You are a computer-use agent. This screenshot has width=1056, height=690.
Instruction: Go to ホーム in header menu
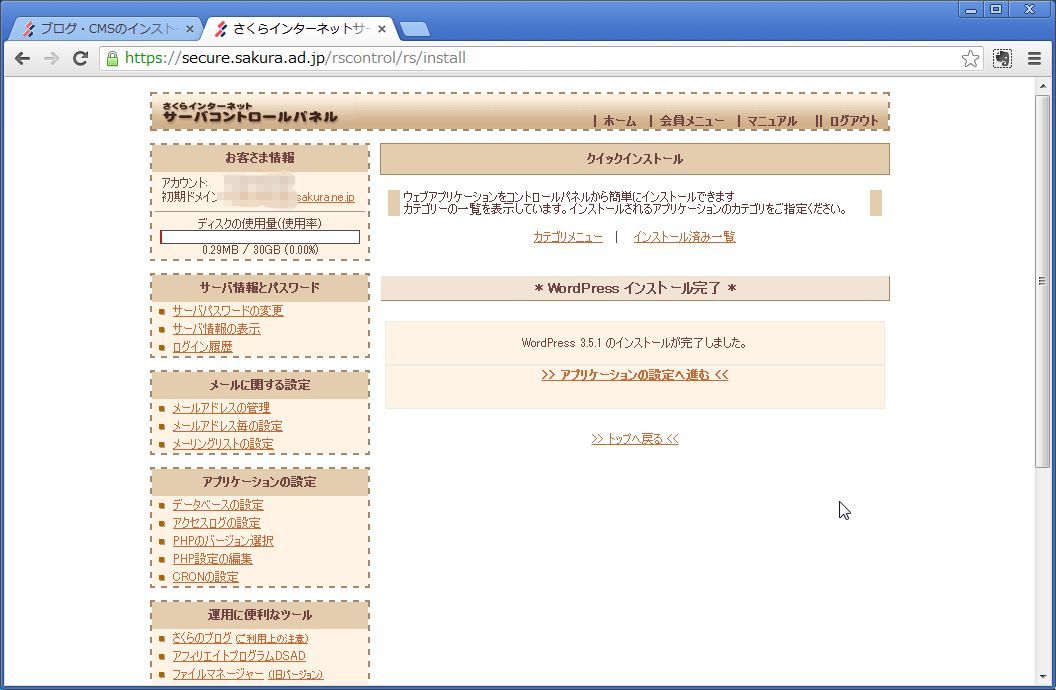coord(620,121)
